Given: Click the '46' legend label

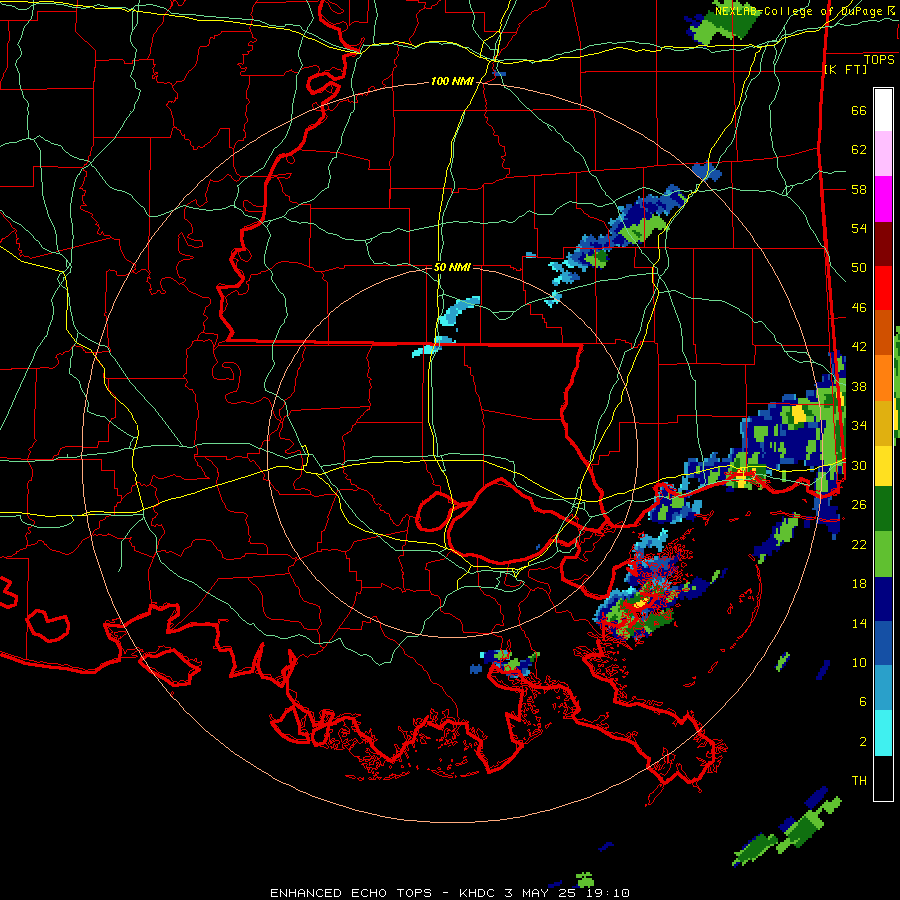Looking at the screenshot, I should (859, 308).
